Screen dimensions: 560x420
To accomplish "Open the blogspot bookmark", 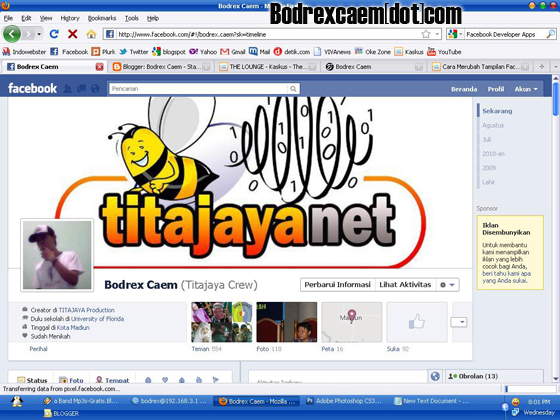I will (x=169, y=52).
